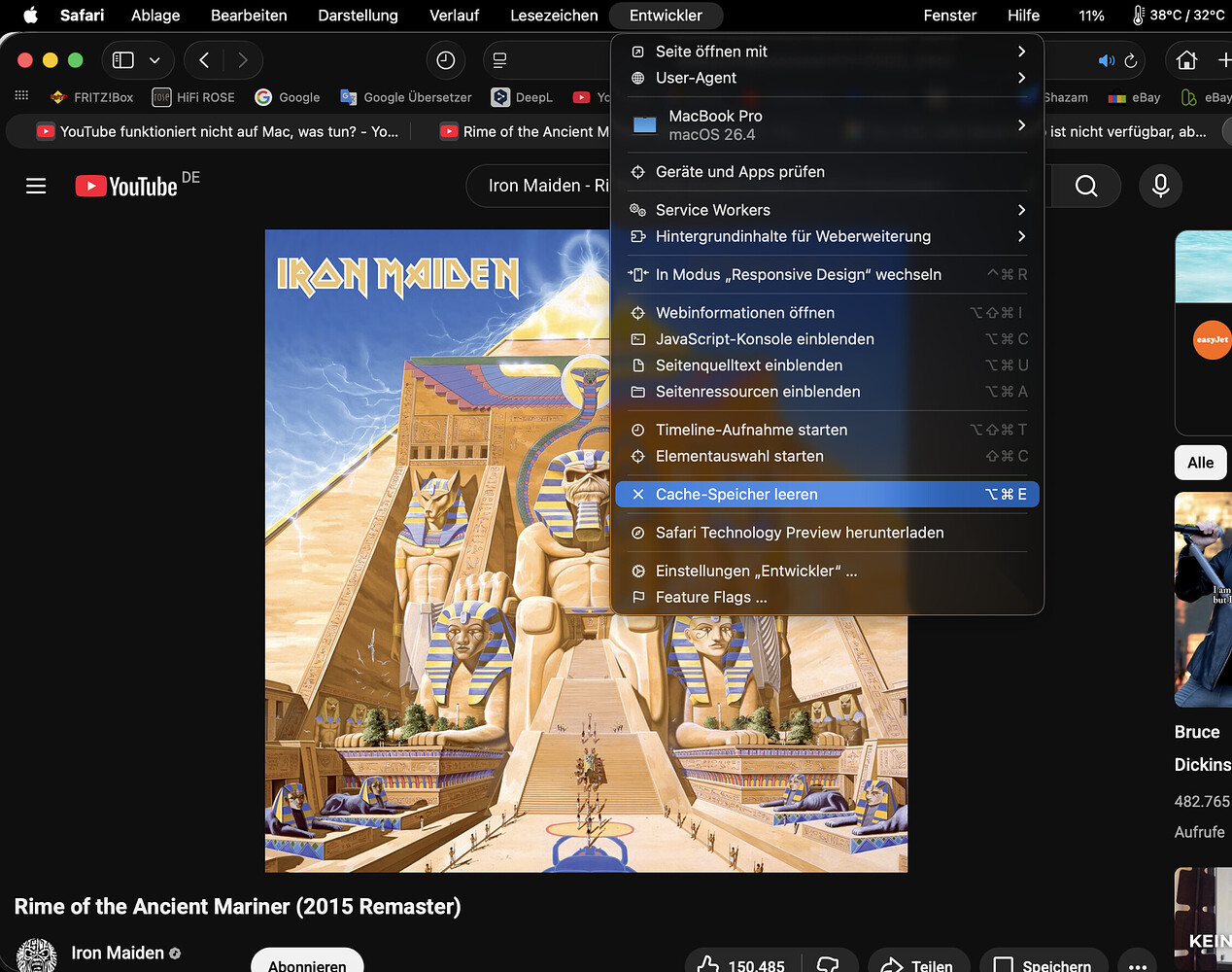This screenshot has height=972, width=1232.
Task: Open a new tab with plus icon
Action: point(1224,60)
